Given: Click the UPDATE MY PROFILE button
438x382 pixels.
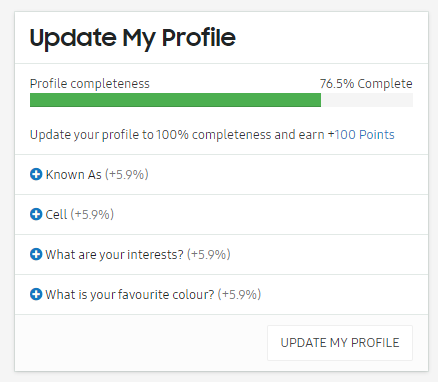Looking at the screenshot, I should tap(340, 343).
